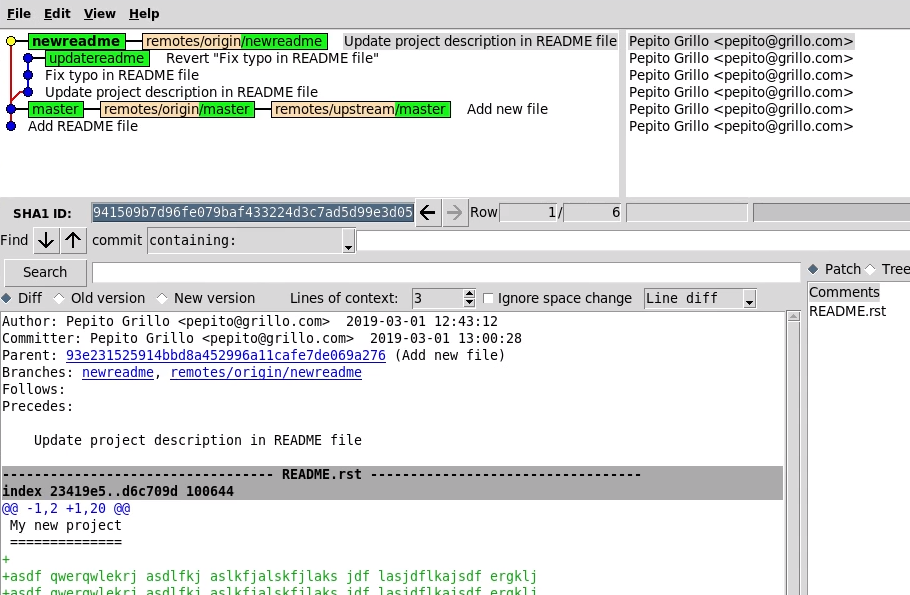Open the 'containing:' find type dropdown
Image resolution: width=910 pixels, height=595 pixels.
(x=251, y=241)
